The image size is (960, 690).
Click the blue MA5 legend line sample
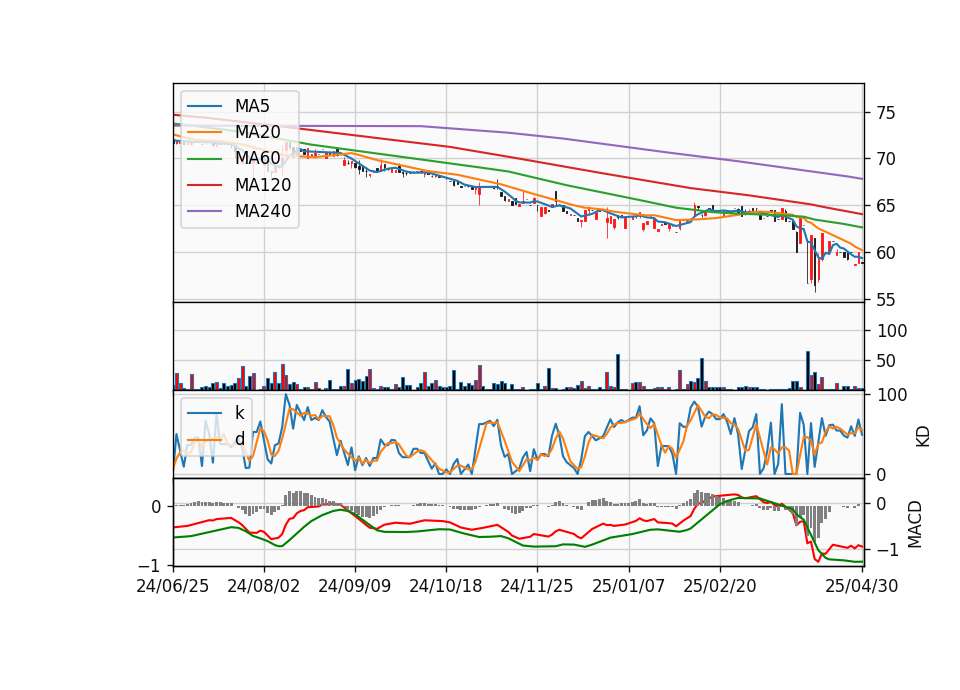[204, 106]
